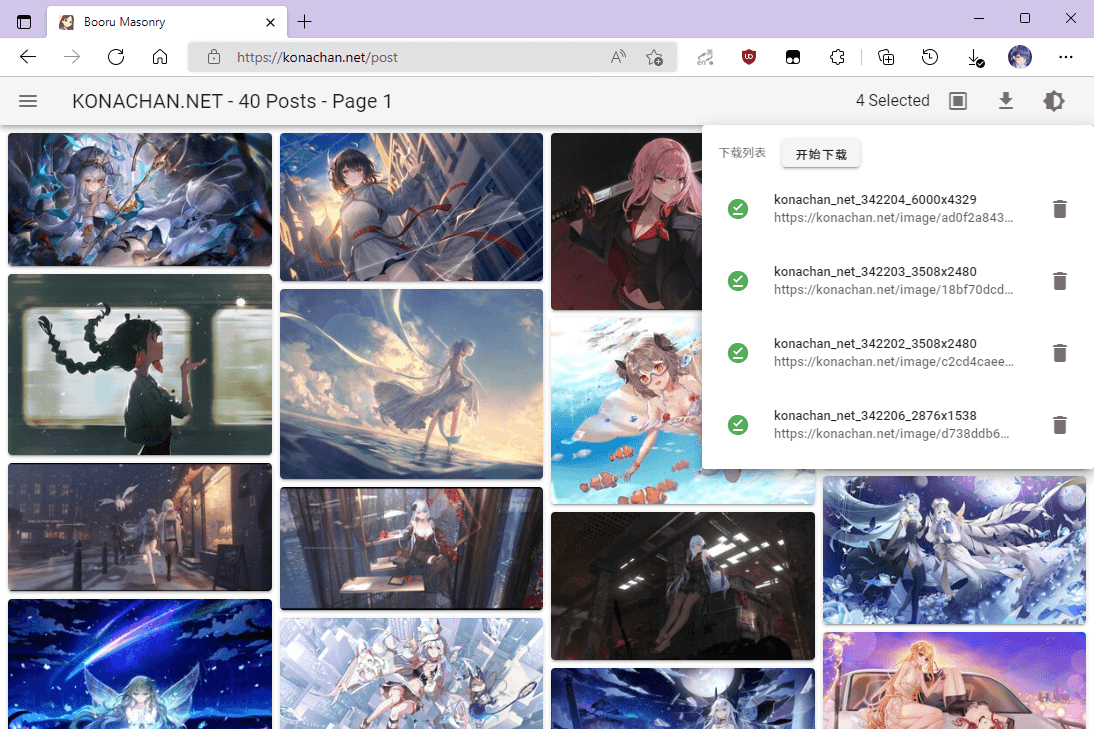Screen dimensions: 1094x729
Task: Open the uBlock Origin shield extension
Action: coord(749,57)
